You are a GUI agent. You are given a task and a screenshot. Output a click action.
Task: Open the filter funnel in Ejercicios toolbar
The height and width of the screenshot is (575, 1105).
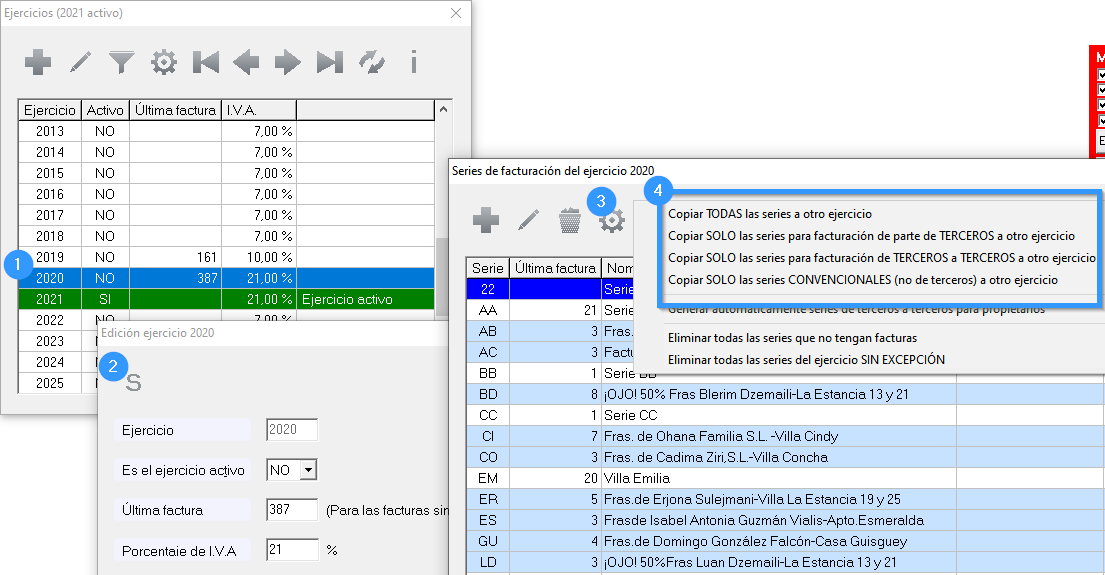click(122, 63)
